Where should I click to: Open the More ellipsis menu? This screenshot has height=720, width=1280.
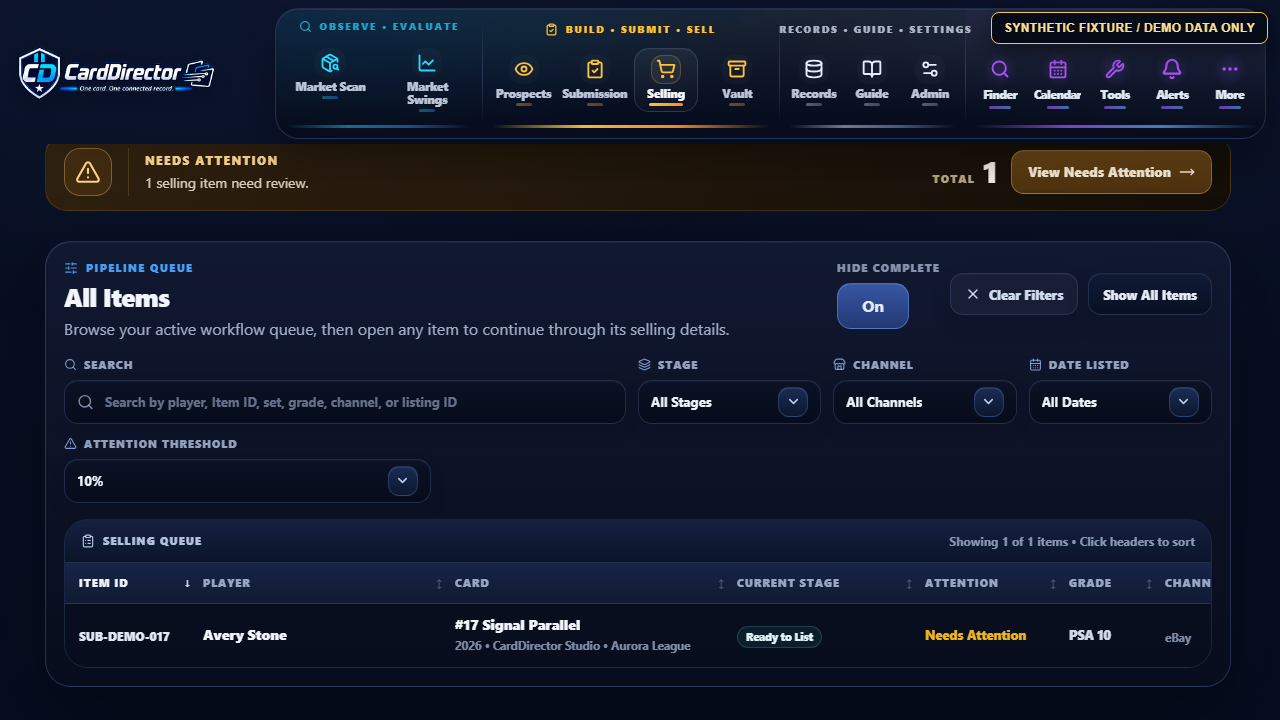point(1230,80)
